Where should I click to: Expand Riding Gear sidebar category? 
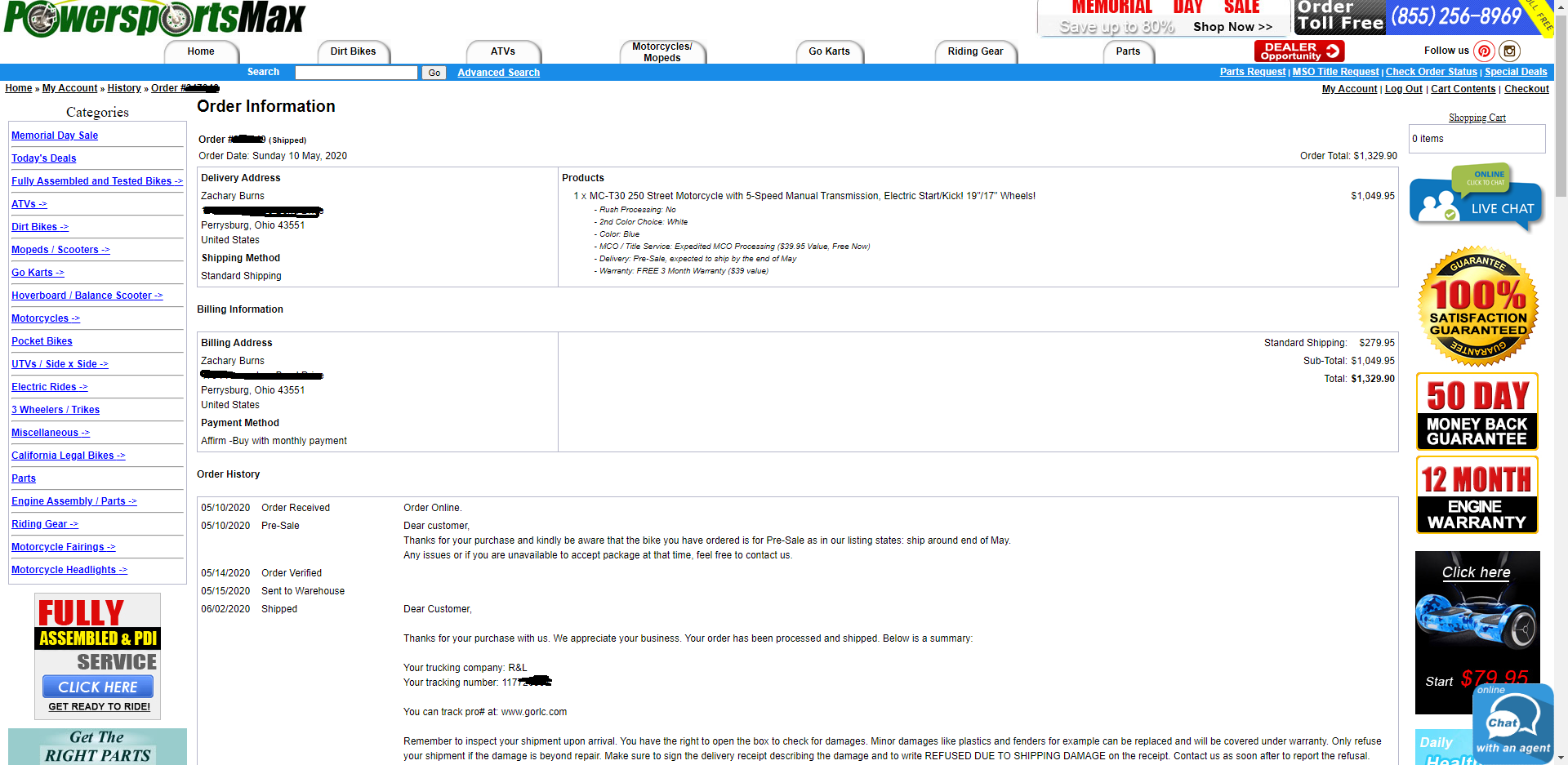click(x=45, y=524)
